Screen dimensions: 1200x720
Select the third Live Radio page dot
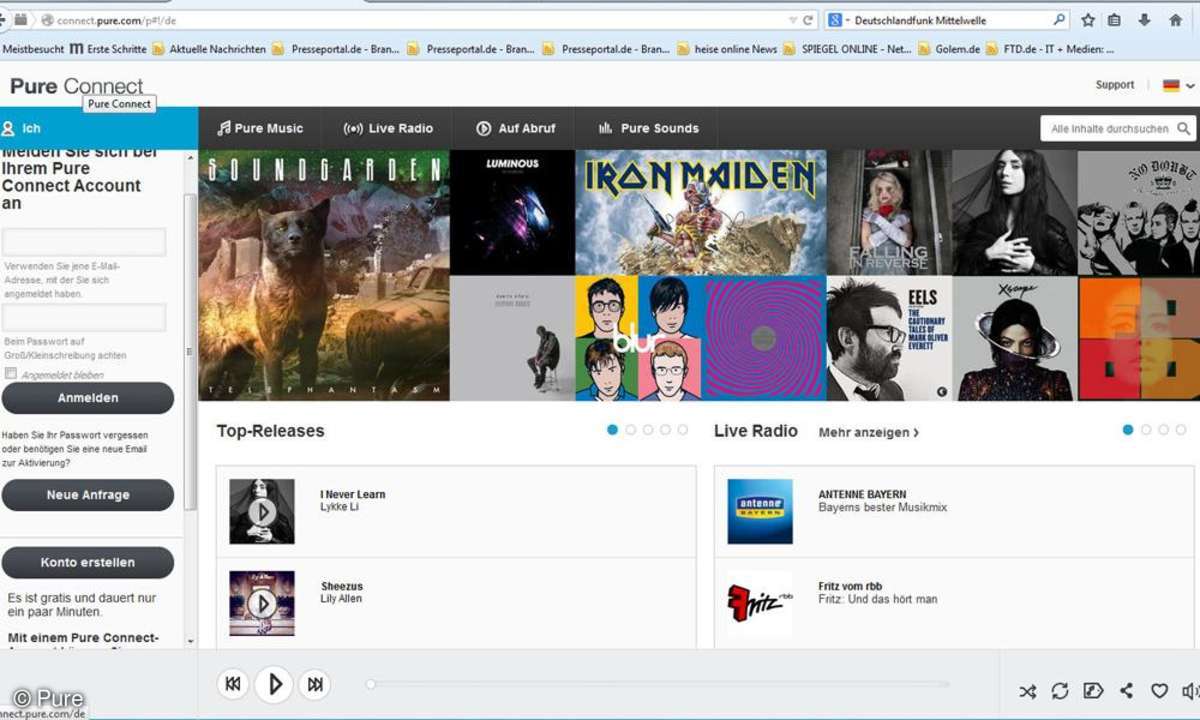(x=1164, y=430)
